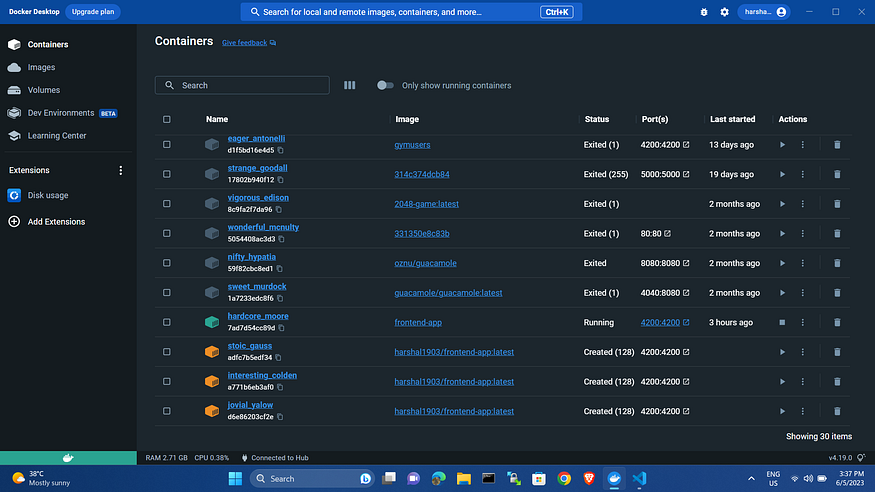Delete the nifty_hypatia container
The image size is (875, 492).
click(x=837, y=263)
